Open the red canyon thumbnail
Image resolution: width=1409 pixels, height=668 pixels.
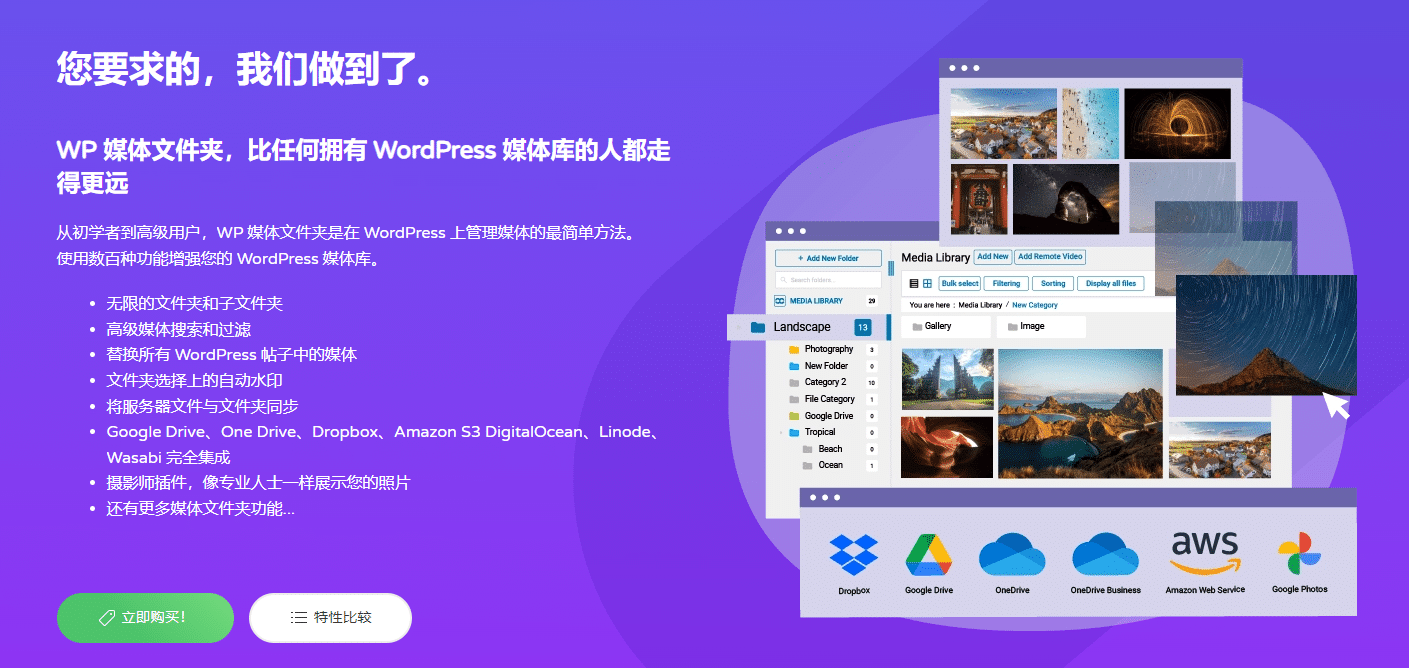(947, 447)
